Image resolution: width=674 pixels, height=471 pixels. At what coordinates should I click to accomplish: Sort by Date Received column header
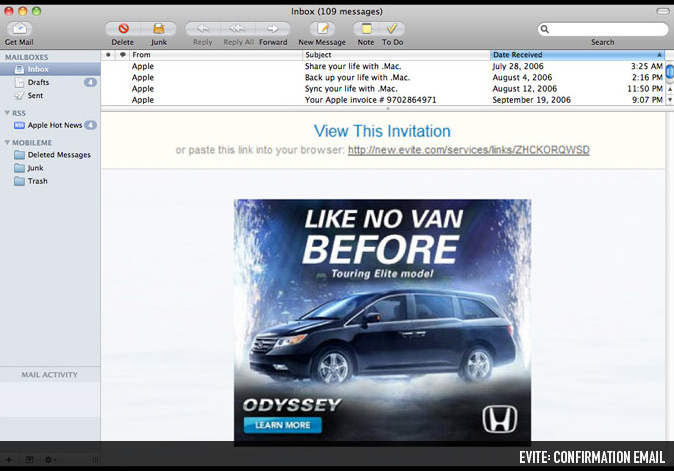(x=577, y=55)
